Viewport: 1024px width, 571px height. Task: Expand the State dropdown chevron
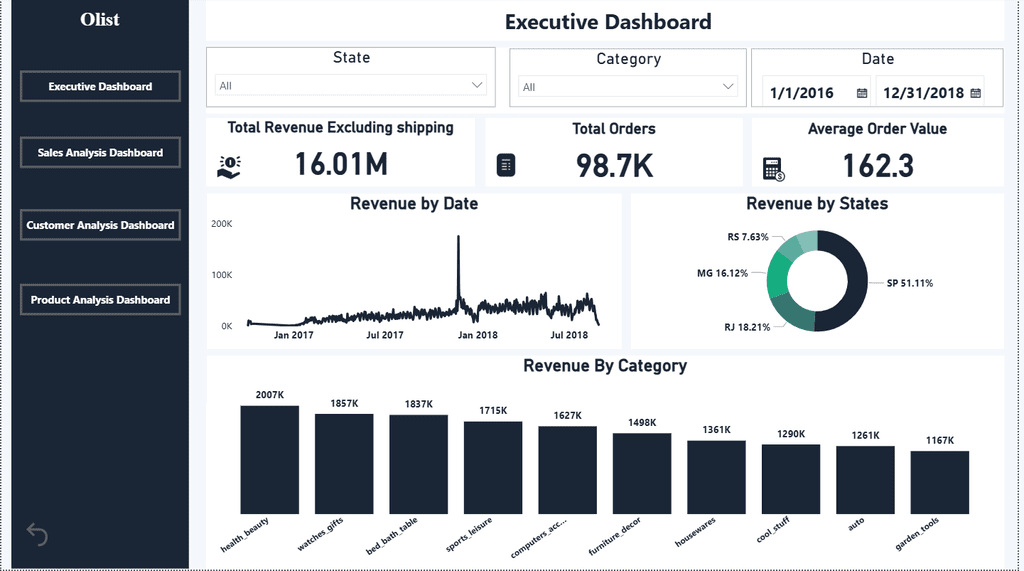tap(477, 85)
